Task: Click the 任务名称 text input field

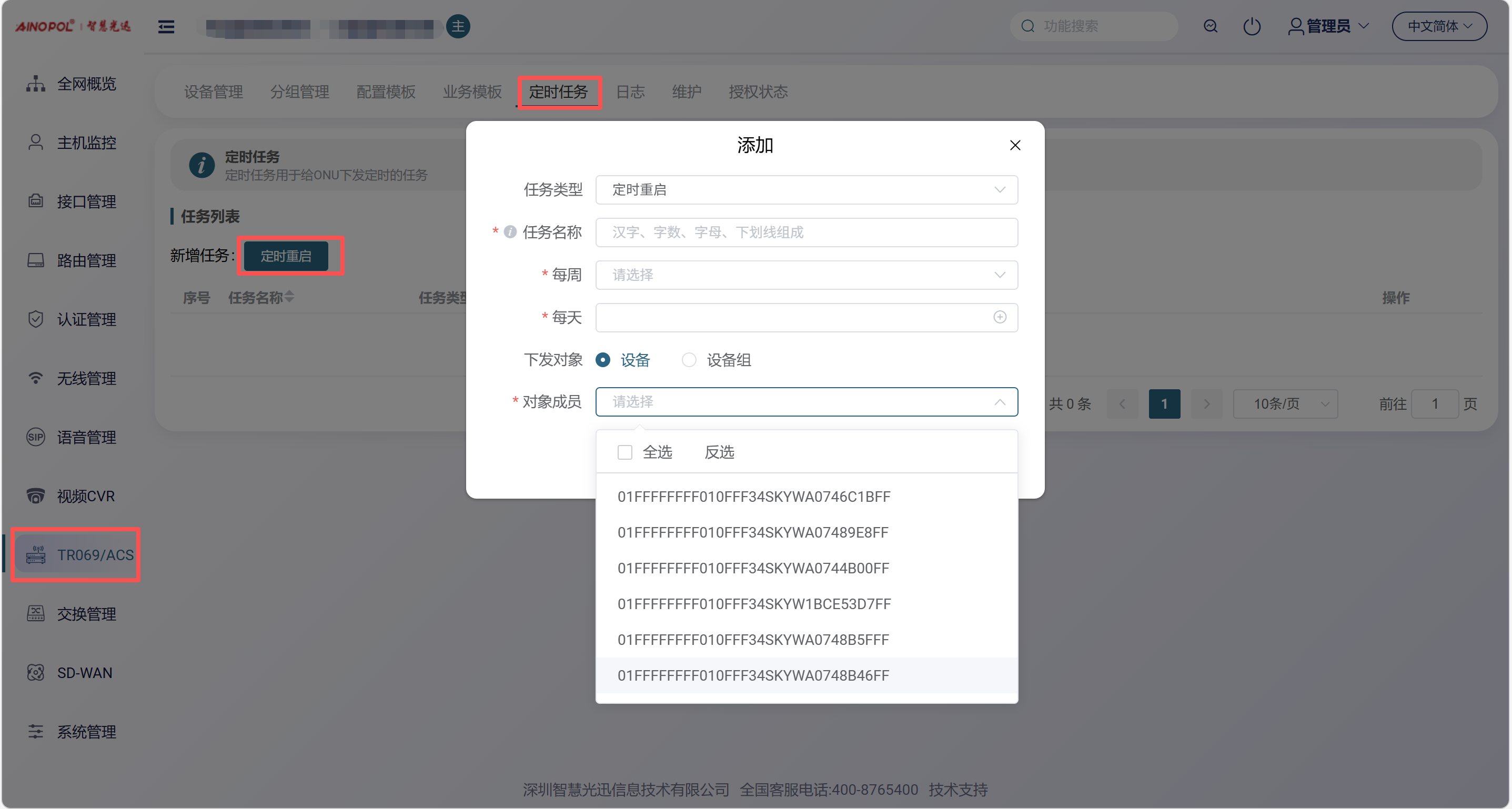Action: [806, 232]
